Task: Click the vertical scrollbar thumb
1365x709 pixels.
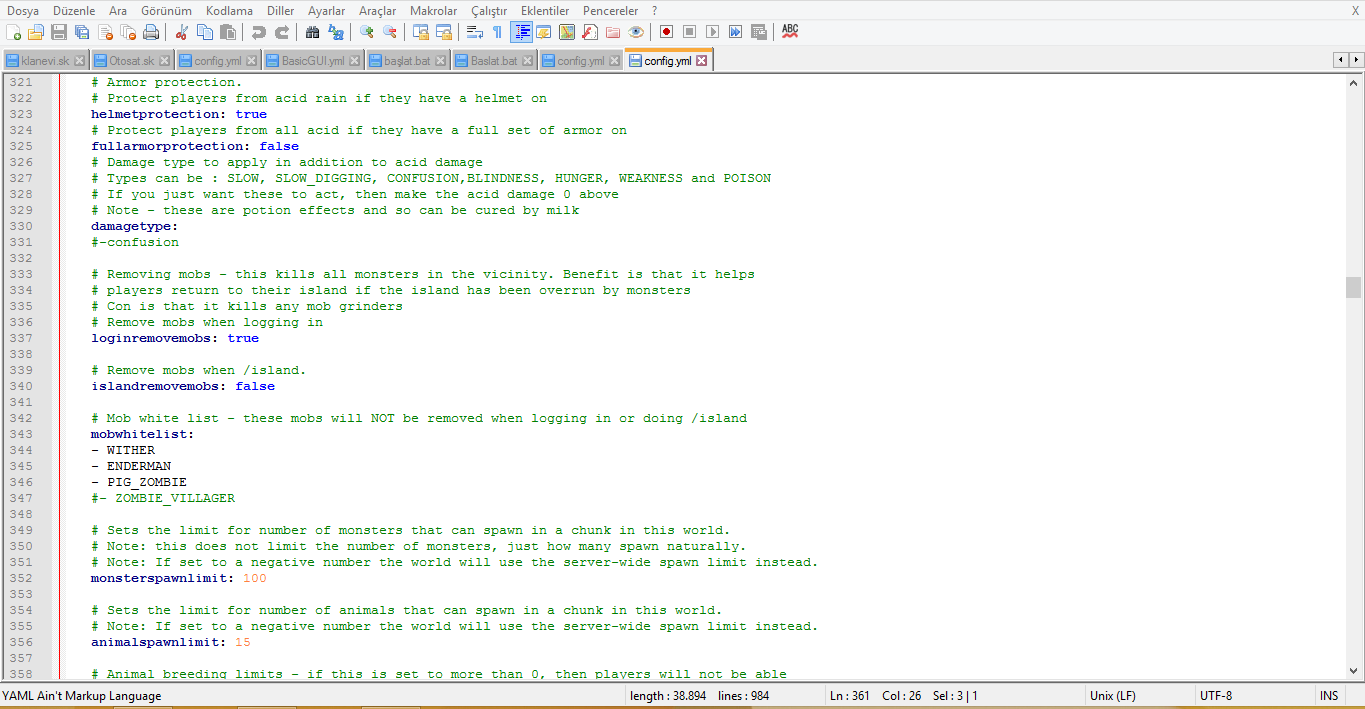Action: [x=1354, y=288]
